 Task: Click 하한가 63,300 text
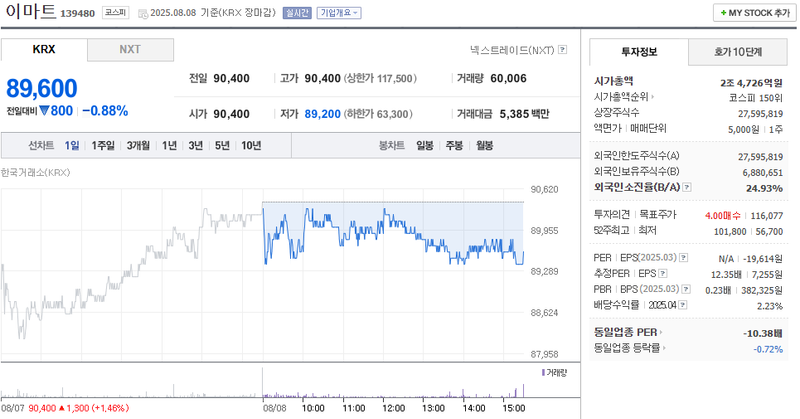378,114
